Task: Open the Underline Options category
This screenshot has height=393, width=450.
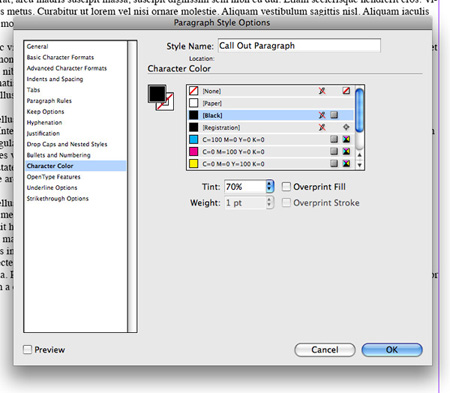Action: (52, 188)
